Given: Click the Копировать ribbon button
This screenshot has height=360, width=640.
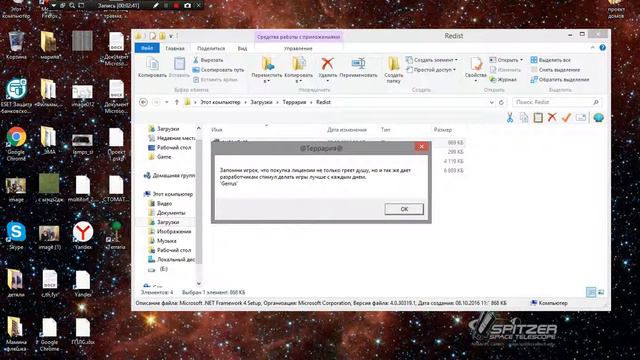Looking at the screenshot, I should (x=152, y=67).
